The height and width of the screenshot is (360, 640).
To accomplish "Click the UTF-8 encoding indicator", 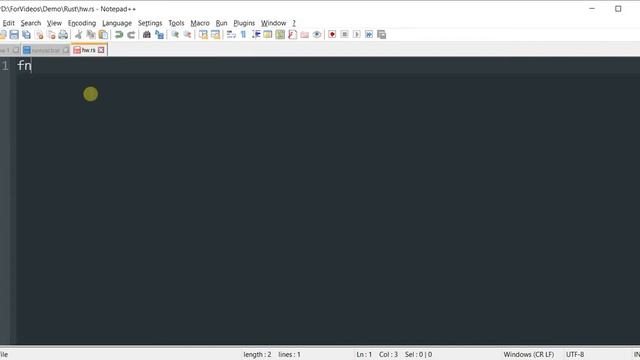I will click(575, 355).
